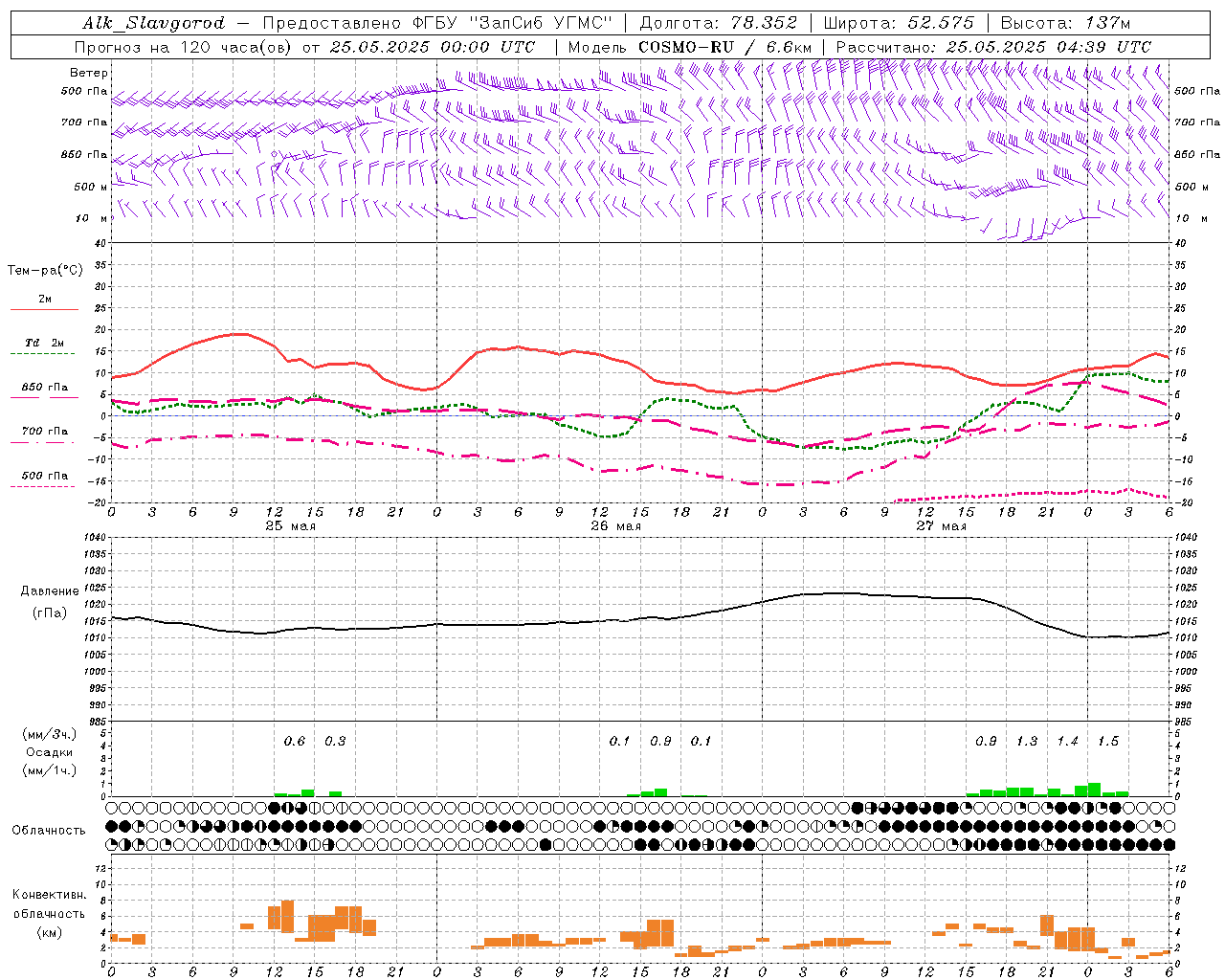Click the Осадки precipitation label
The width and height of the screenshot is (1225, 980).
[49, 752]
